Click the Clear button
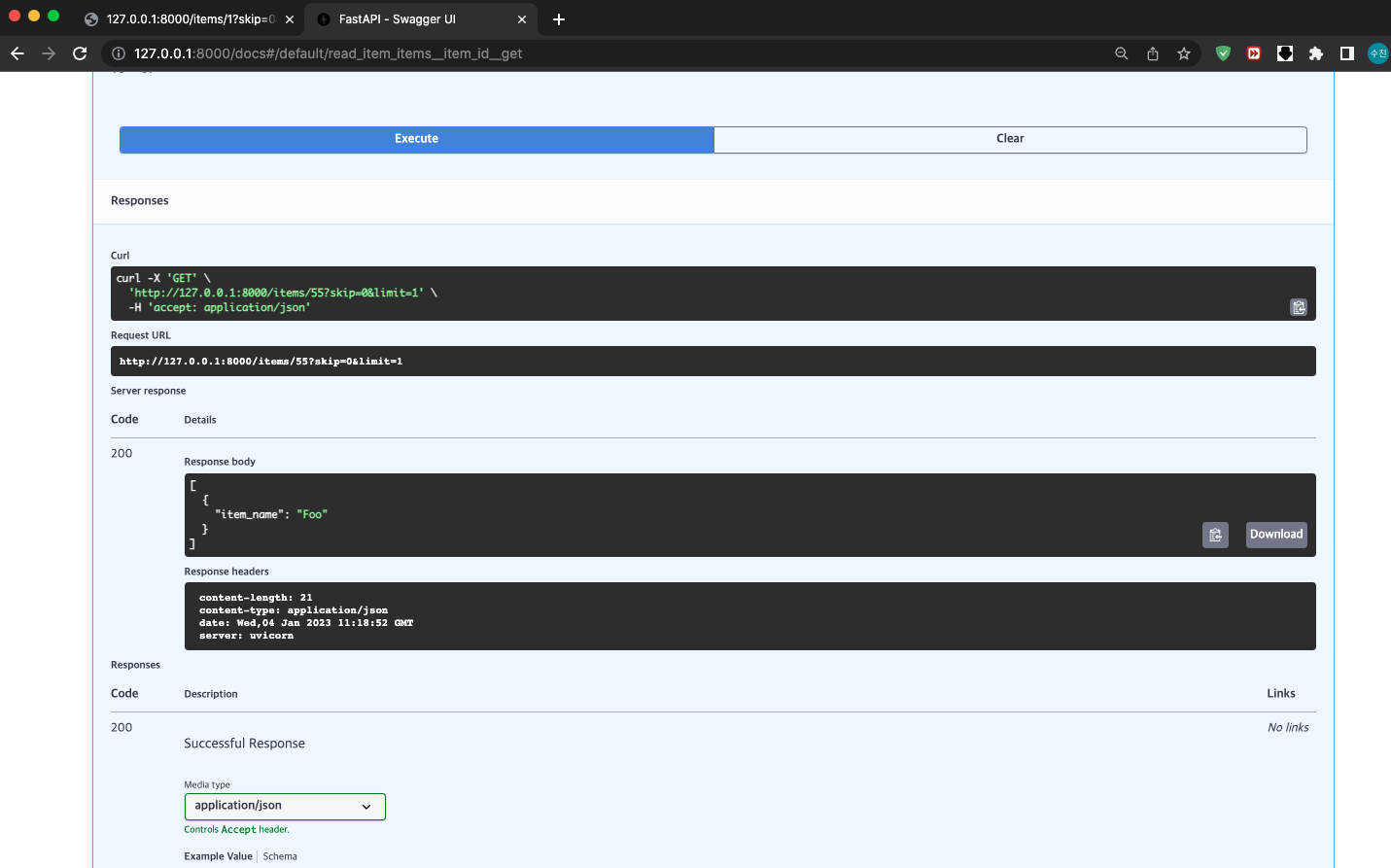The width and height of the screenshot is (1391, 868). (1010, 139)
